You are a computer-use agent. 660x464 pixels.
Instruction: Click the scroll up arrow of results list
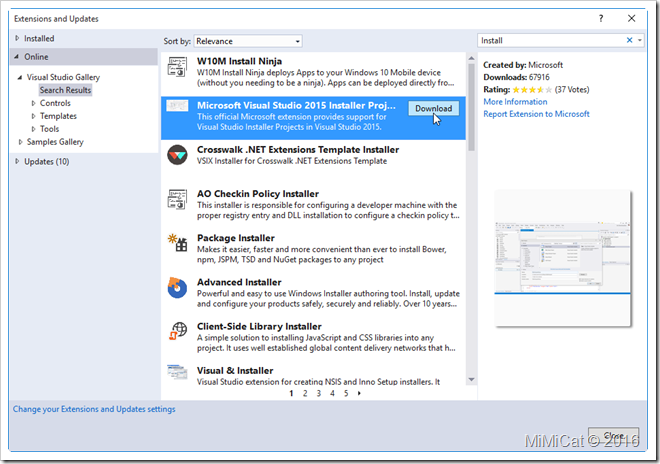pyautogui.click(x=471, y=59)
